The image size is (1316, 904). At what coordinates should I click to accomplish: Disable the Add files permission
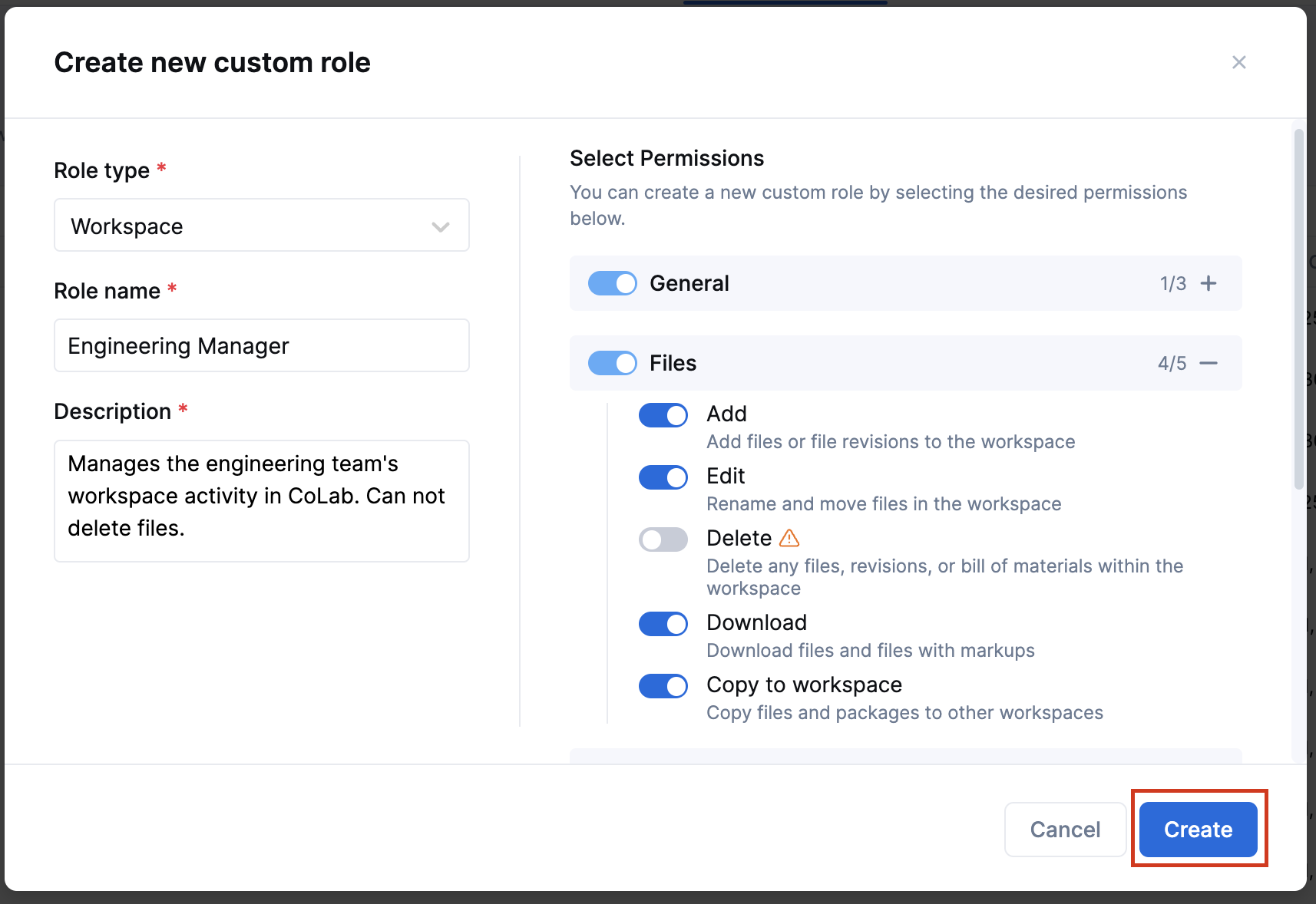pos(663,415)
